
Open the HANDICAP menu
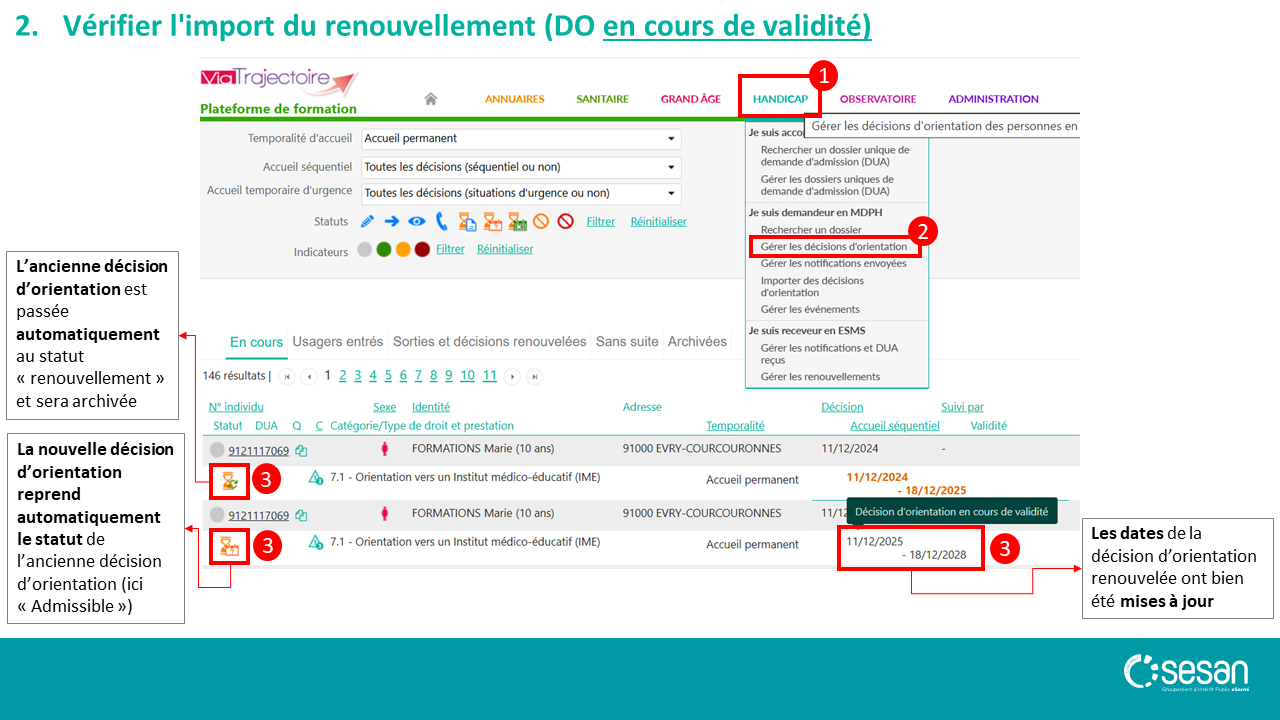click(x=780, y=99)
